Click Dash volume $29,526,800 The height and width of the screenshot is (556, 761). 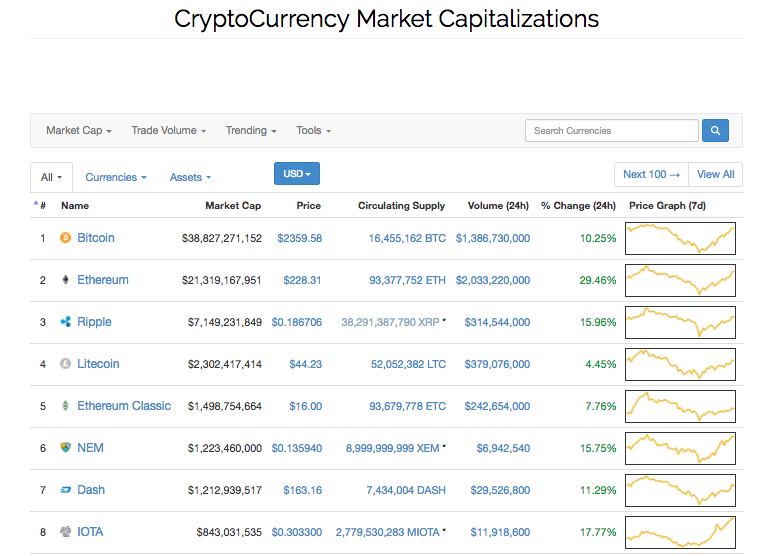[500, 490]
